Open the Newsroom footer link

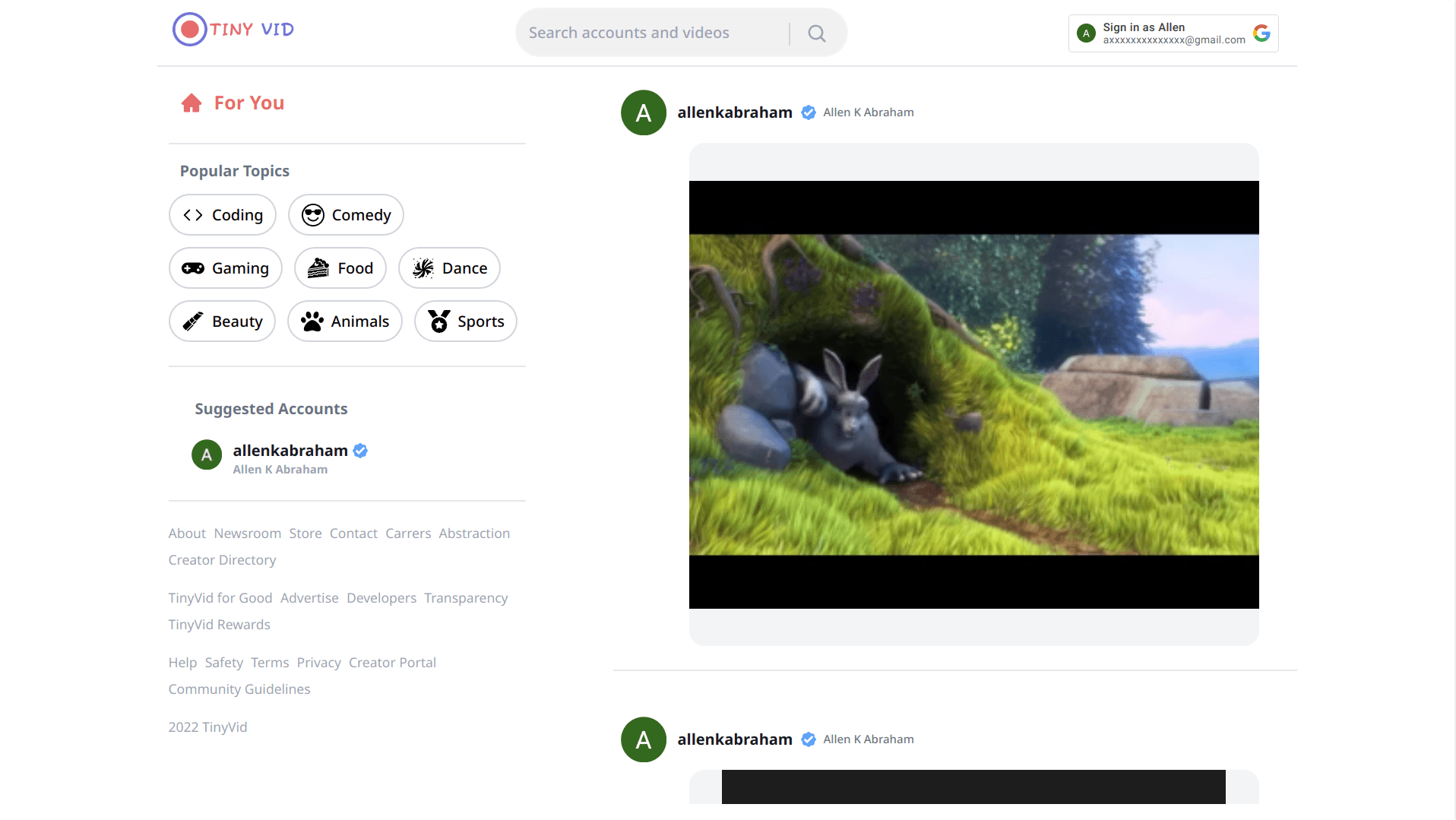pos(247,533)
